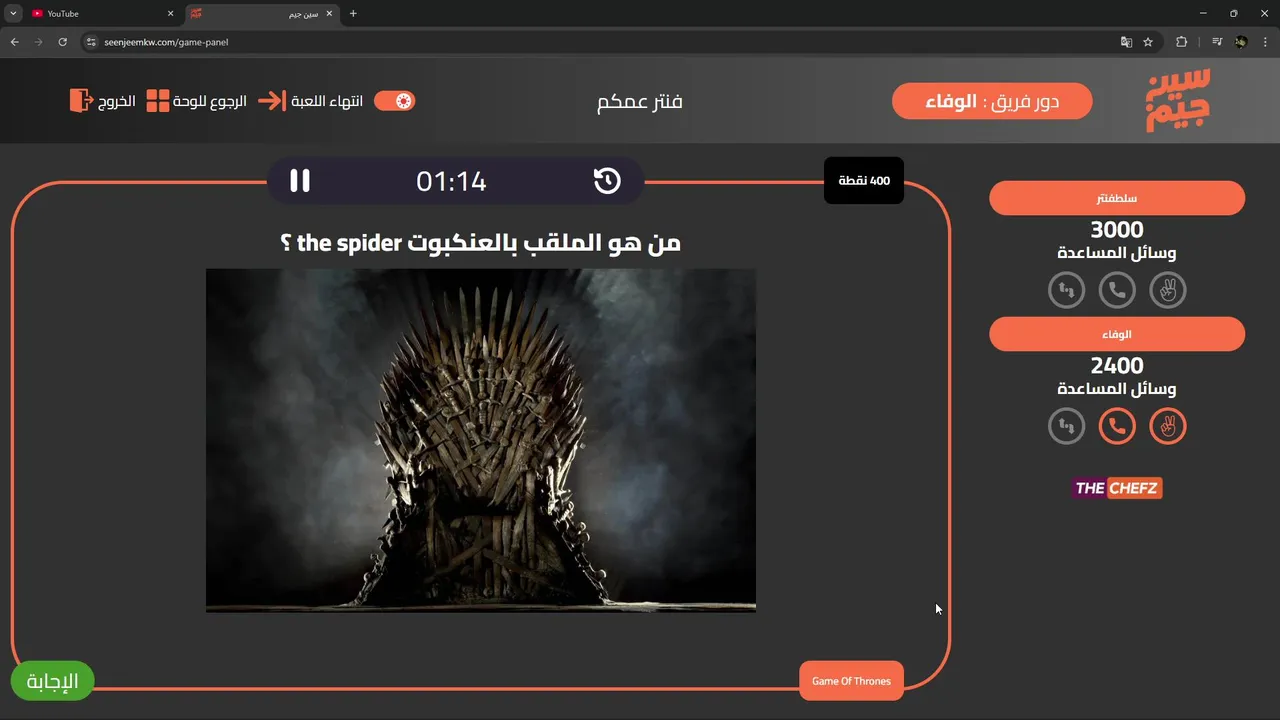Click the grid icon for الرجوع للوحة
Viewport: 1280px width, 720px height.
pos(158,101)
